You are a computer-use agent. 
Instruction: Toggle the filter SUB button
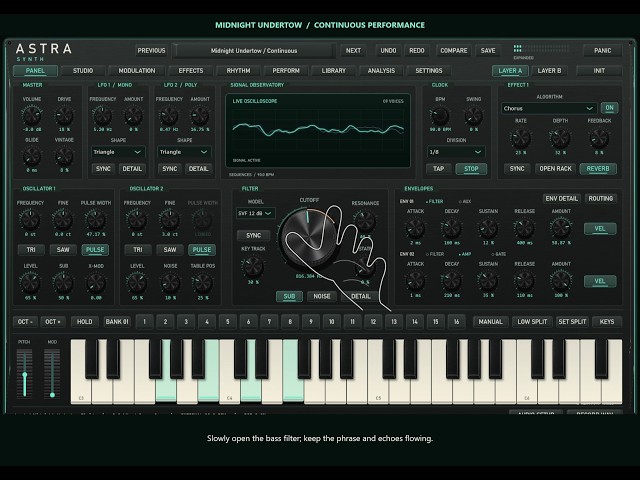click(289, 296)
